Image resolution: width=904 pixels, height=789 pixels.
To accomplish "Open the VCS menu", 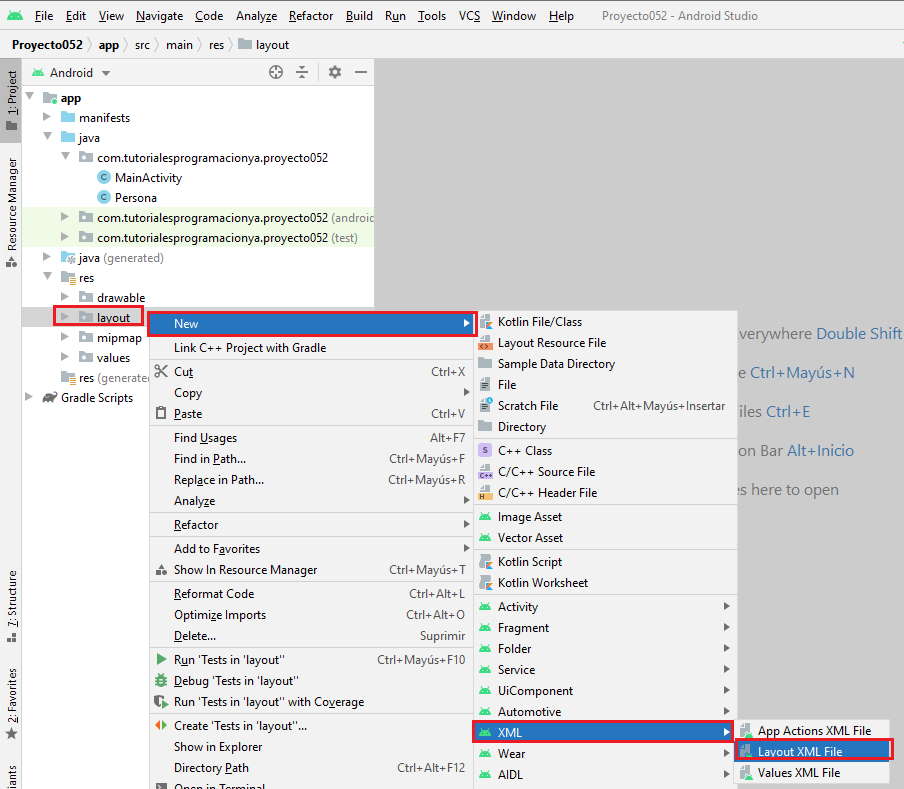I will [x=469, y=16].
